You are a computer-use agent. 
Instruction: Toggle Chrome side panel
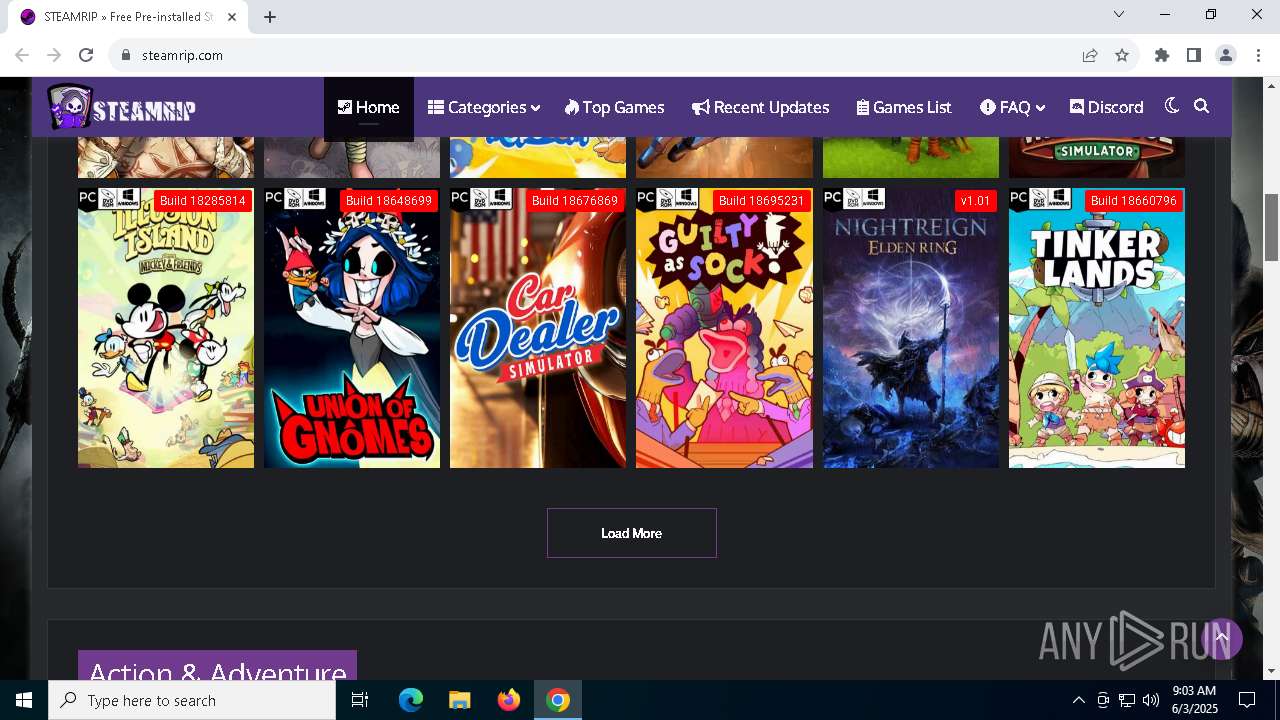[x=1194, y=55]
